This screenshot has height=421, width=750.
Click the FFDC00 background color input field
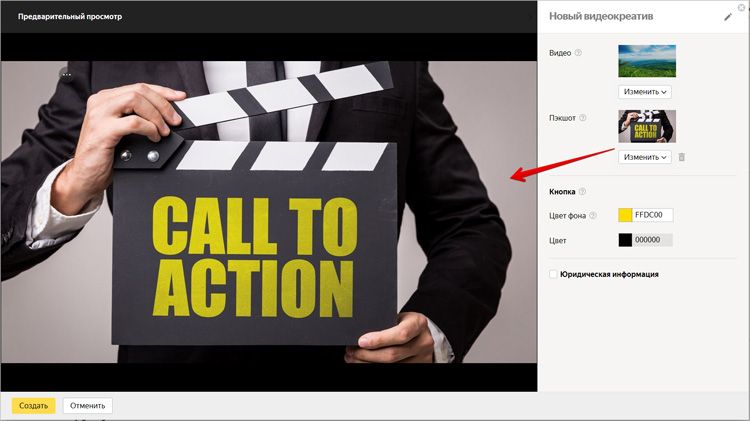coord(653,215)
